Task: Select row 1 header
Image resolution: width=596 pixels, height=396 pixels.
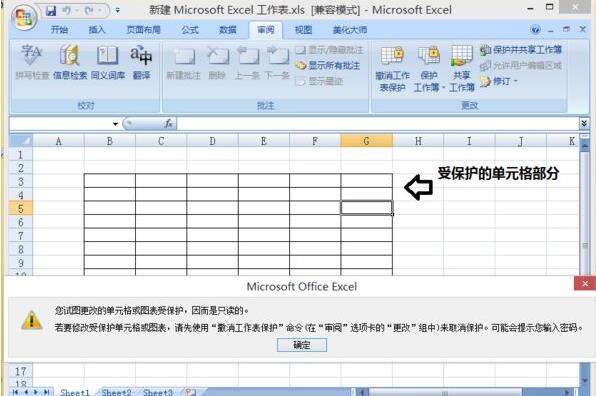Action: [21, 155]
